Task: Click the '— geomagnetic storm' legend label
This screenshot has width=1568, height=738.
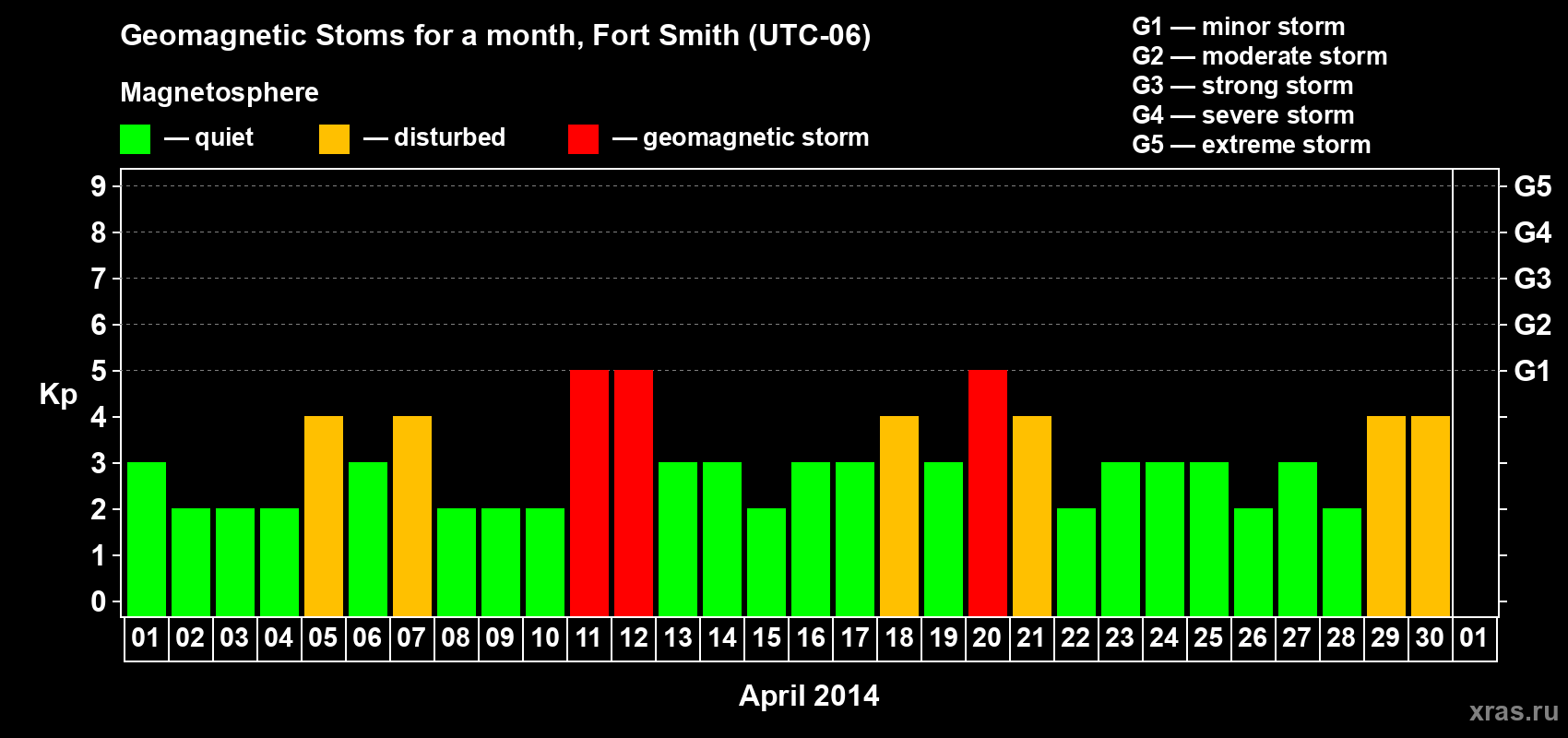Action: (x=741, y=137)
